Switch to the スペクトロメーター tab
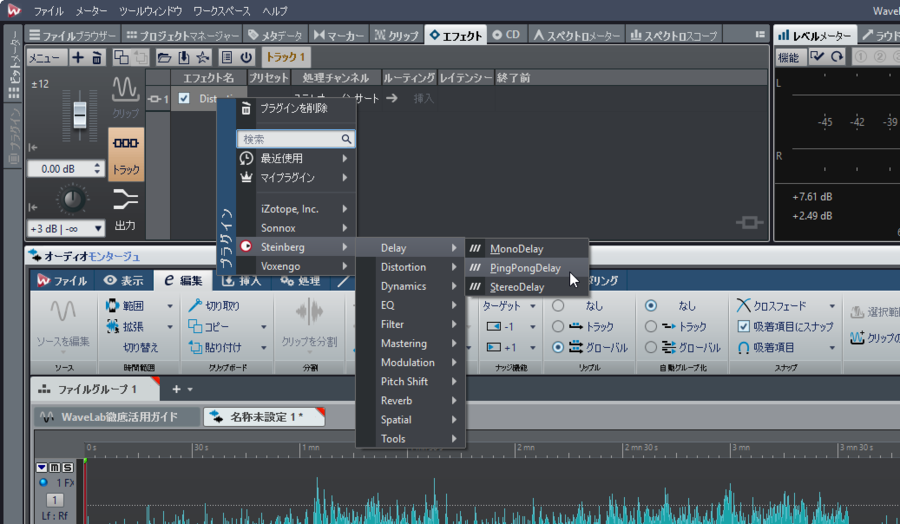The width and height of the screenshot is (900, 524). (x=576, y=35)
